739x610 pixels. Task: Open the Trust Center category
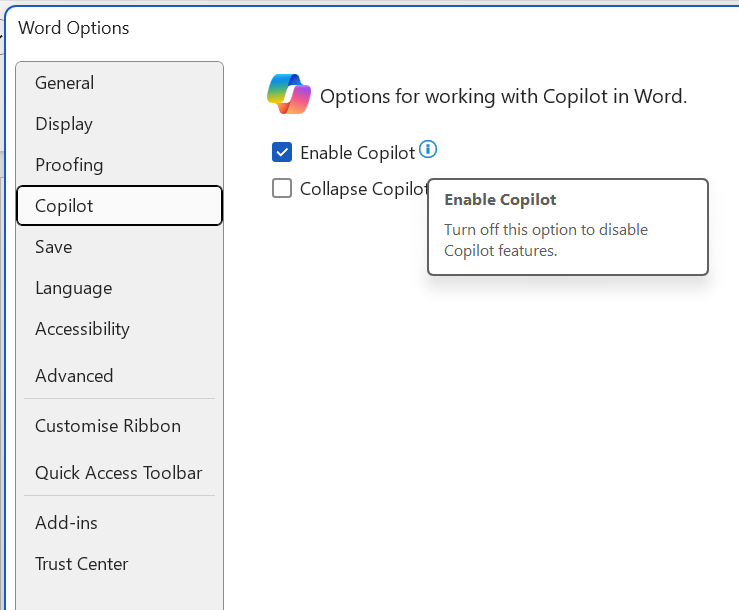[119, 564]
